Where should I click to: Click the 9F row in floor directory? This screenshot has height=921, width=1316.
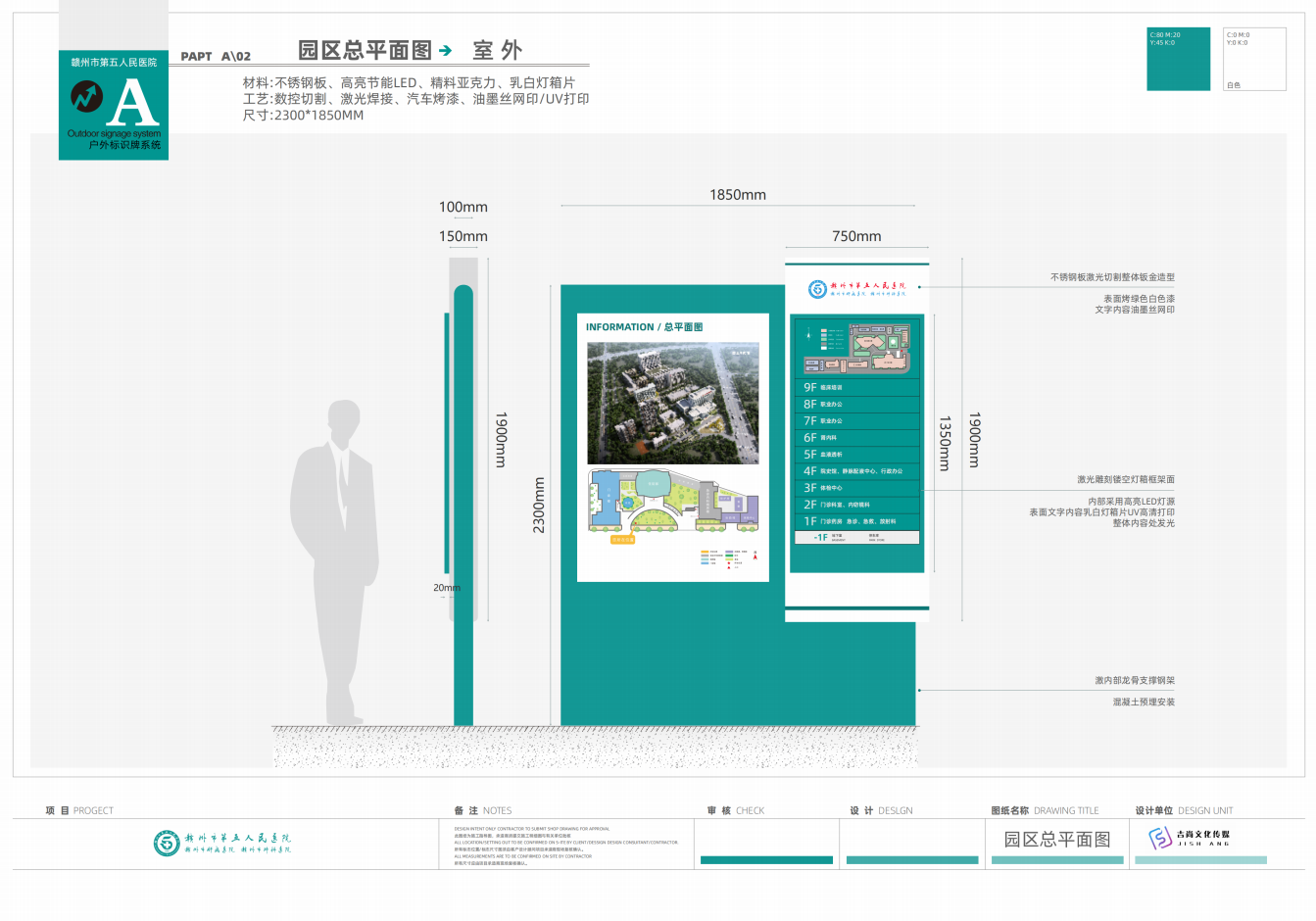coord(857,388)
